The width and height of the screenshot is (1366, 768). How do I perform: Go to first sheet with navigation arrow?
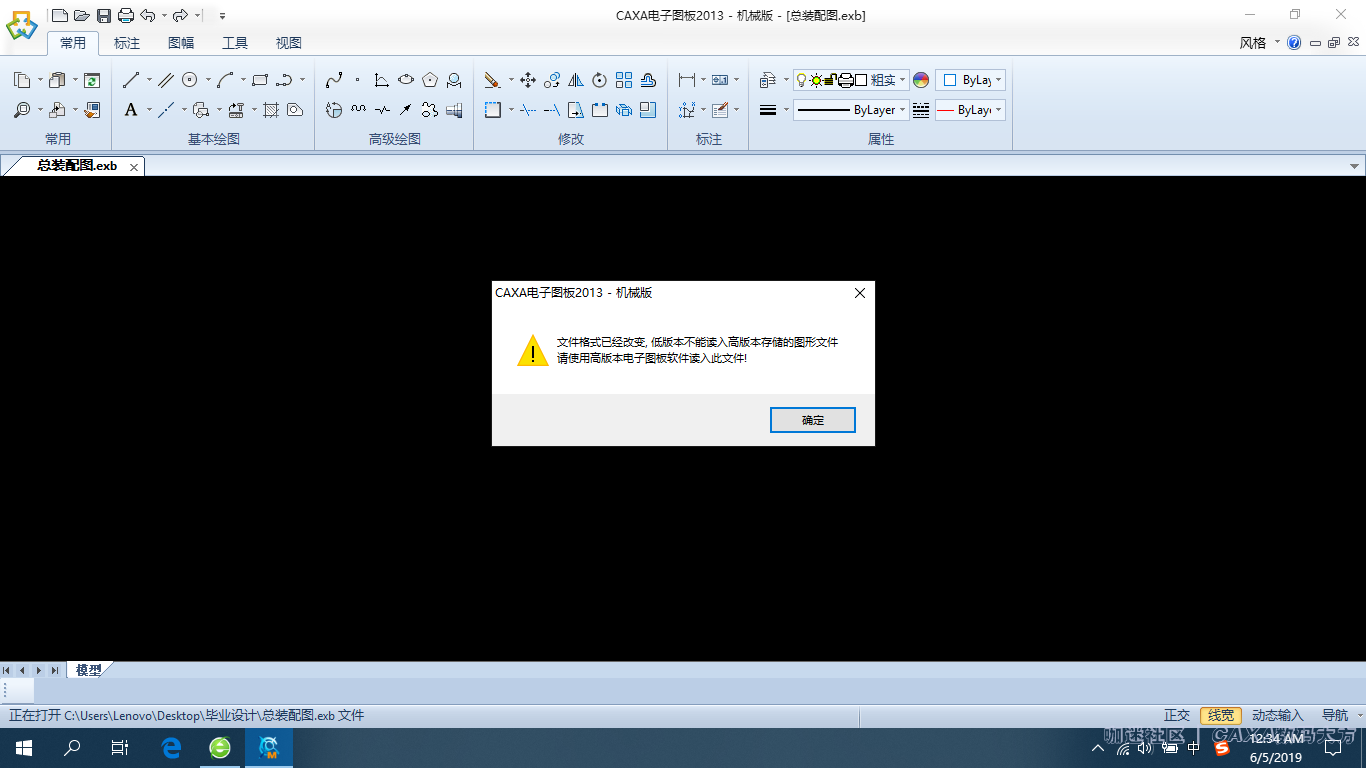[x=7, y=670]
